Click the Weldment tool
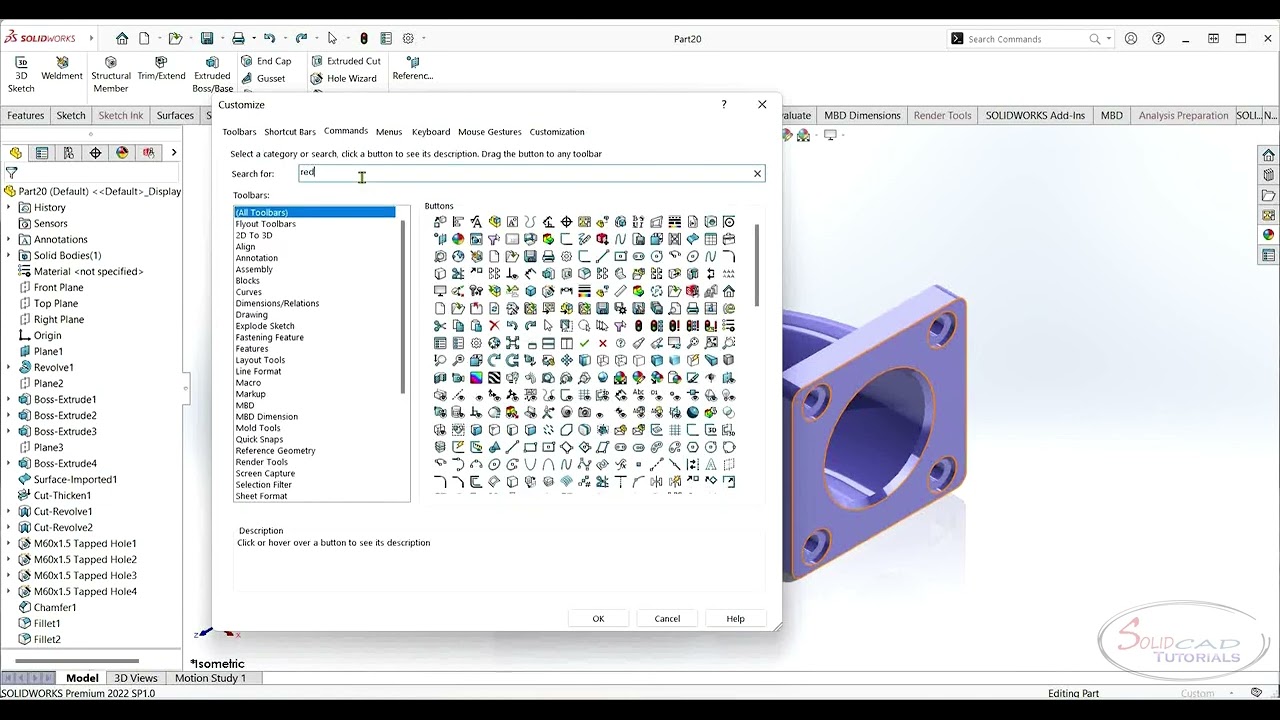 click(x=62, y=69)
